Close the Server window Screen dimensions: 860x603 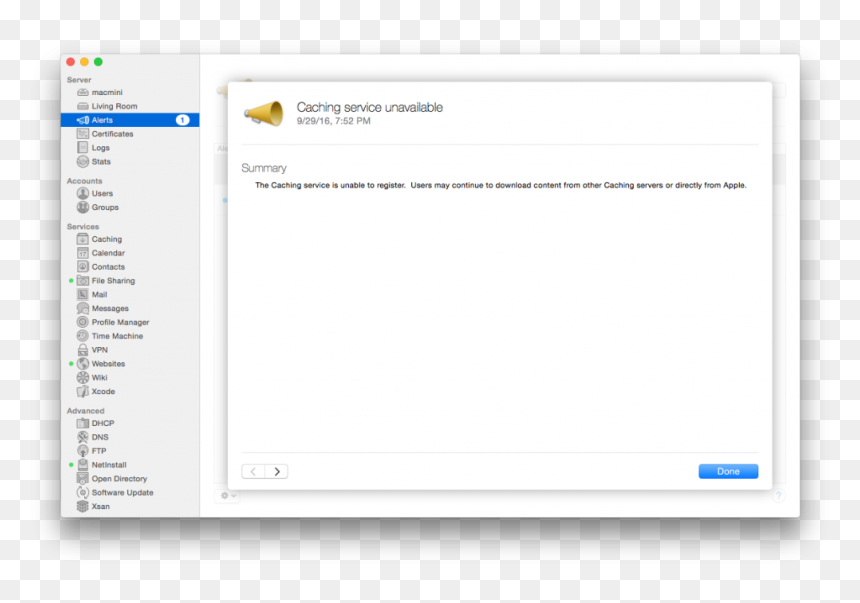(x=71, y=62)
